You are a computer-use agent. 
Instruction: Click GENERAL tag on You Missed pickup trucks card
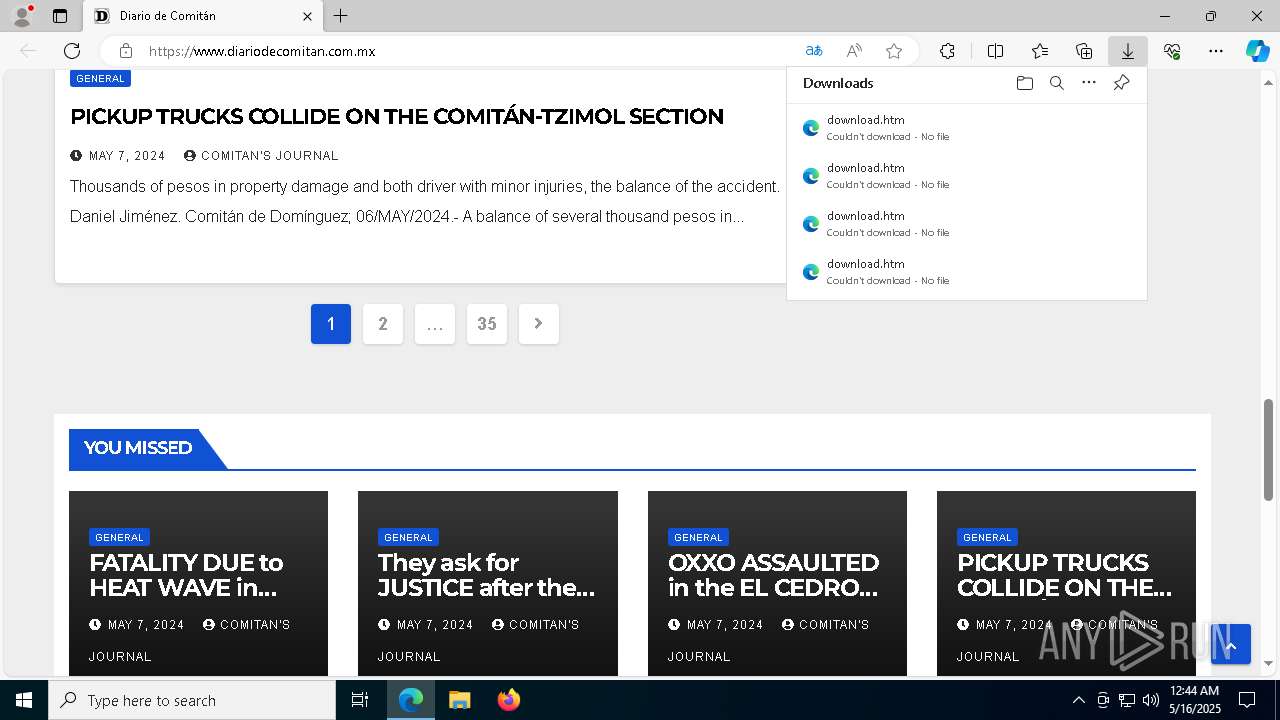(x=987, y=537)
